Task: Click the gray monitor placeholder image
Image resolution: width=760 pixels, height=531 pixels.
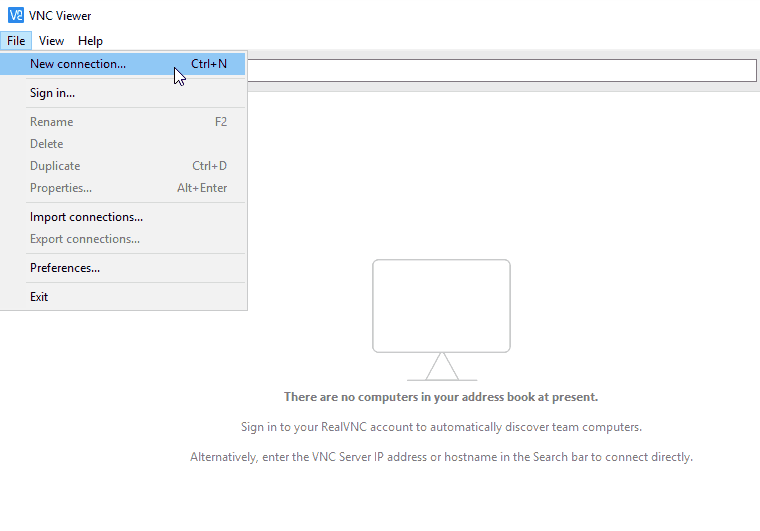Action: 442,320
